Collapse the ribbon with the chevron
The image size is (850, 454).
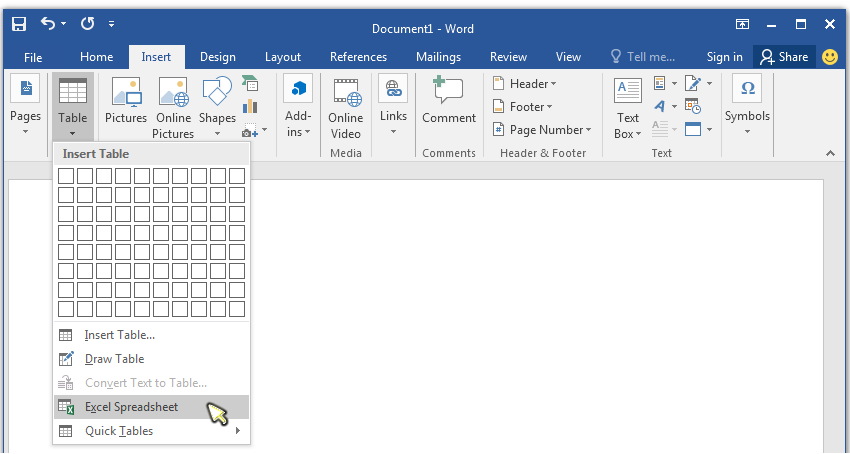[x=830, y=154]
